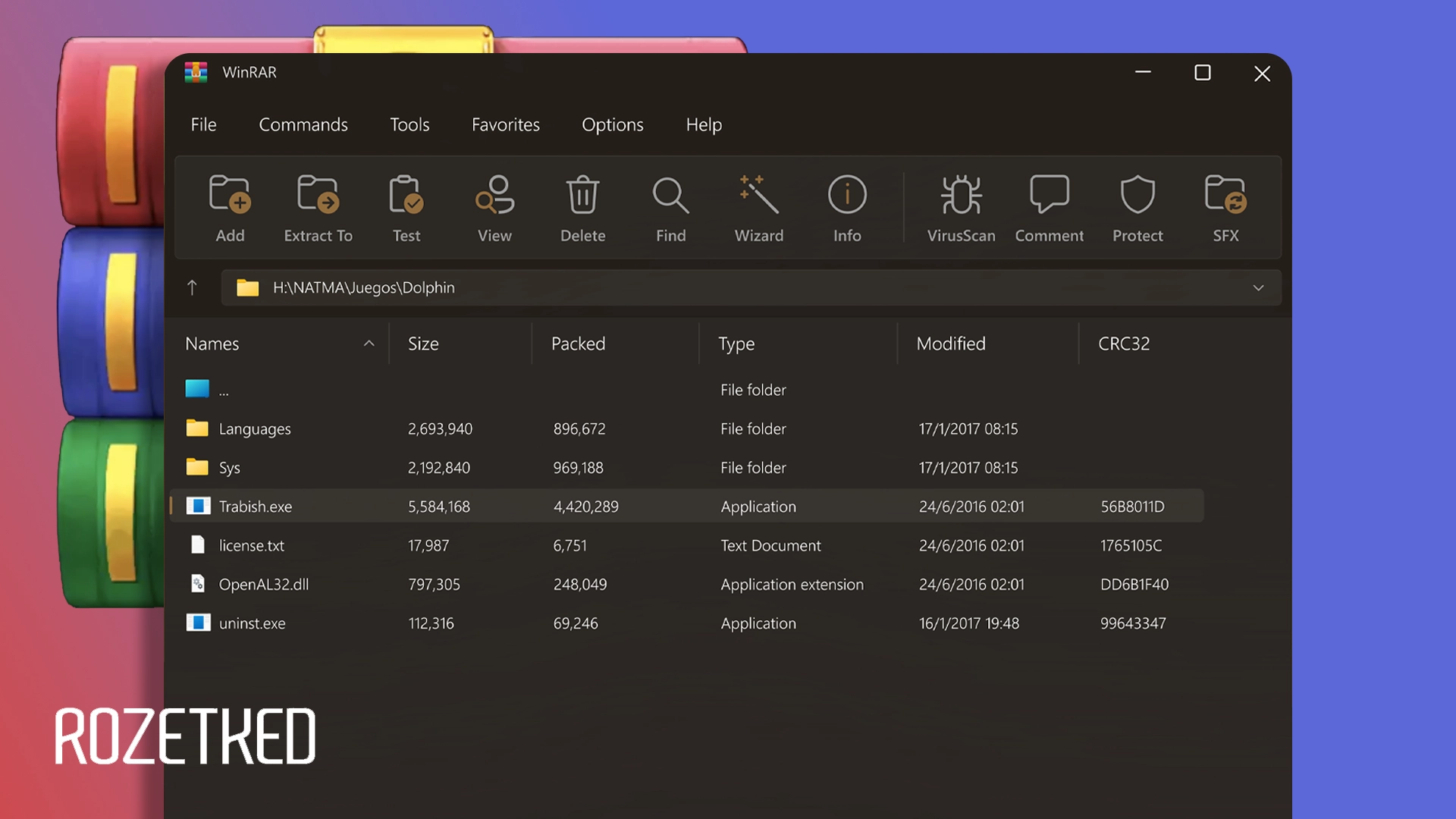Sort by the Modified column header

pos(951,344)
